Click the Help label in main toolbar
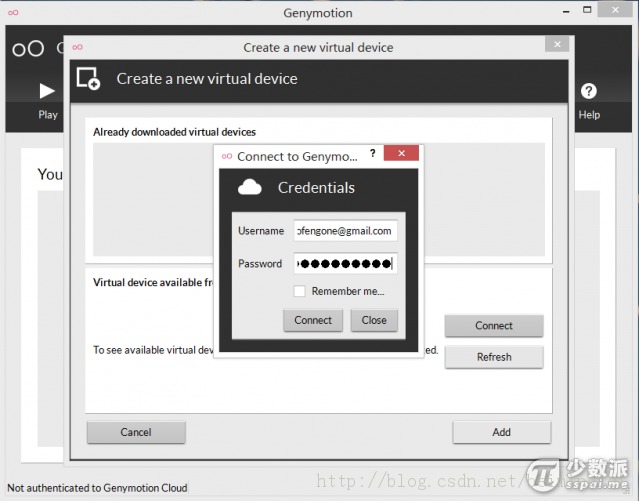639x501 pixels. pos(589,115)
